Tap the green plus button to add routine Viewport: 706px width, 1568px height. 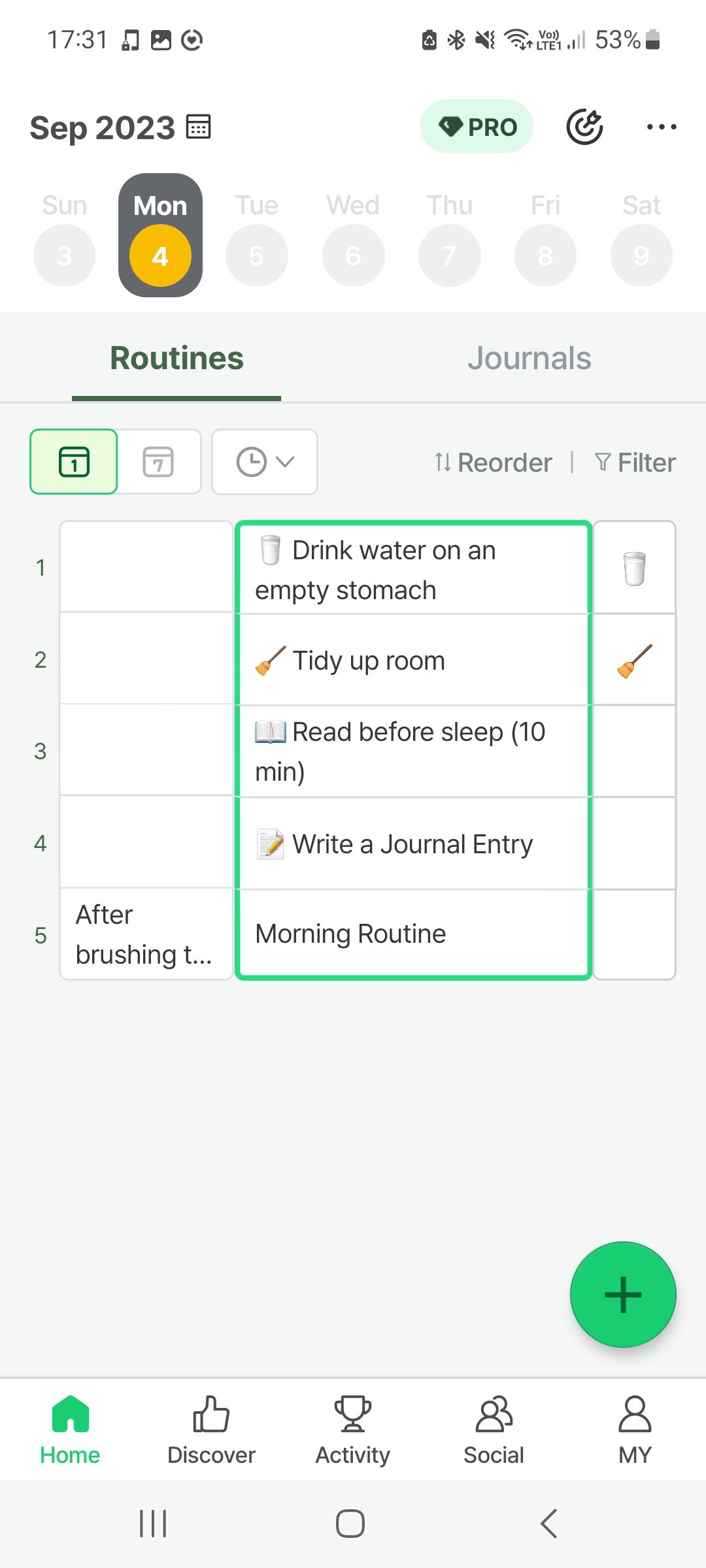coord(623,1294)
